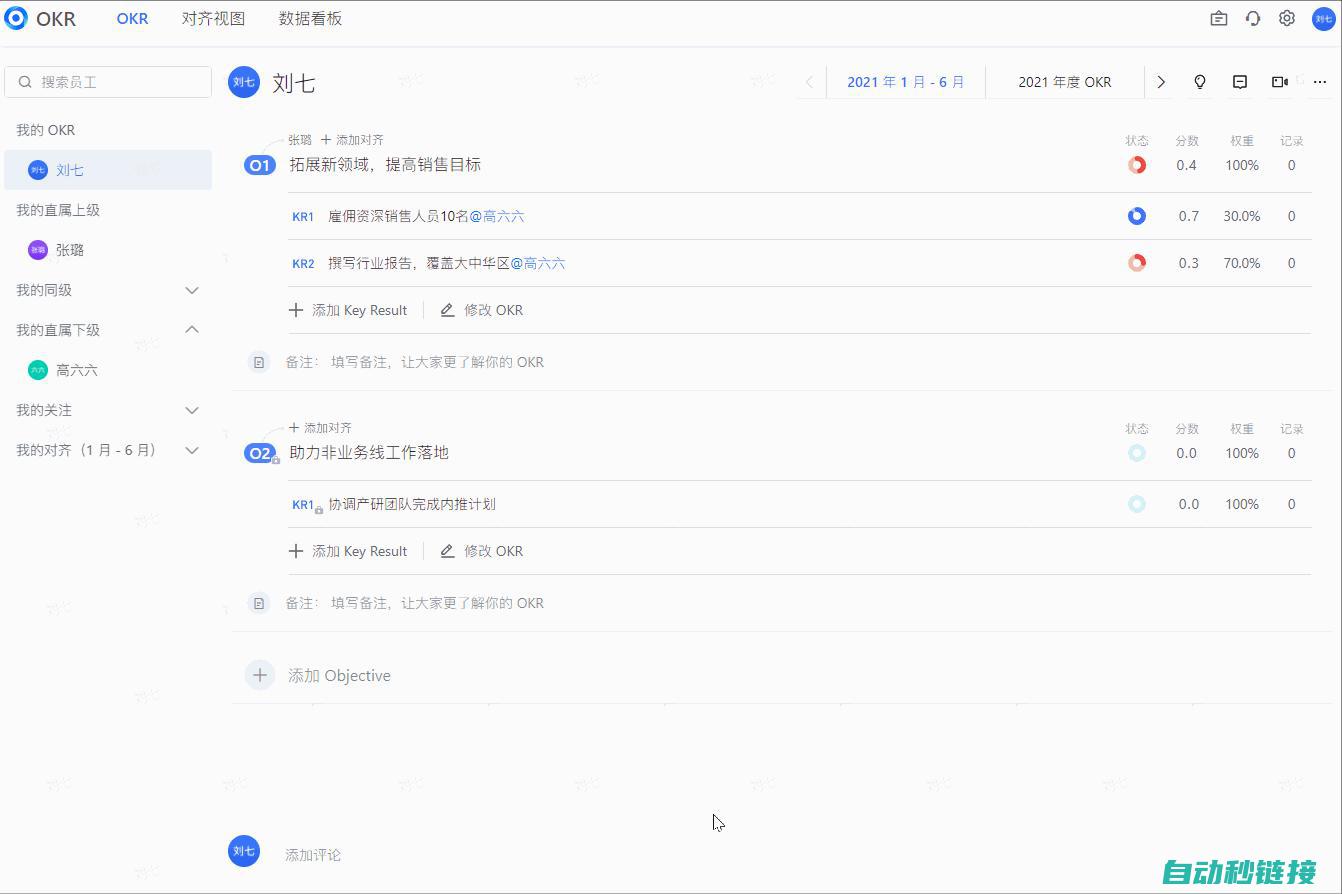
Task: Click 添加 Key Result under O2
Action: [x=348, y=551]
